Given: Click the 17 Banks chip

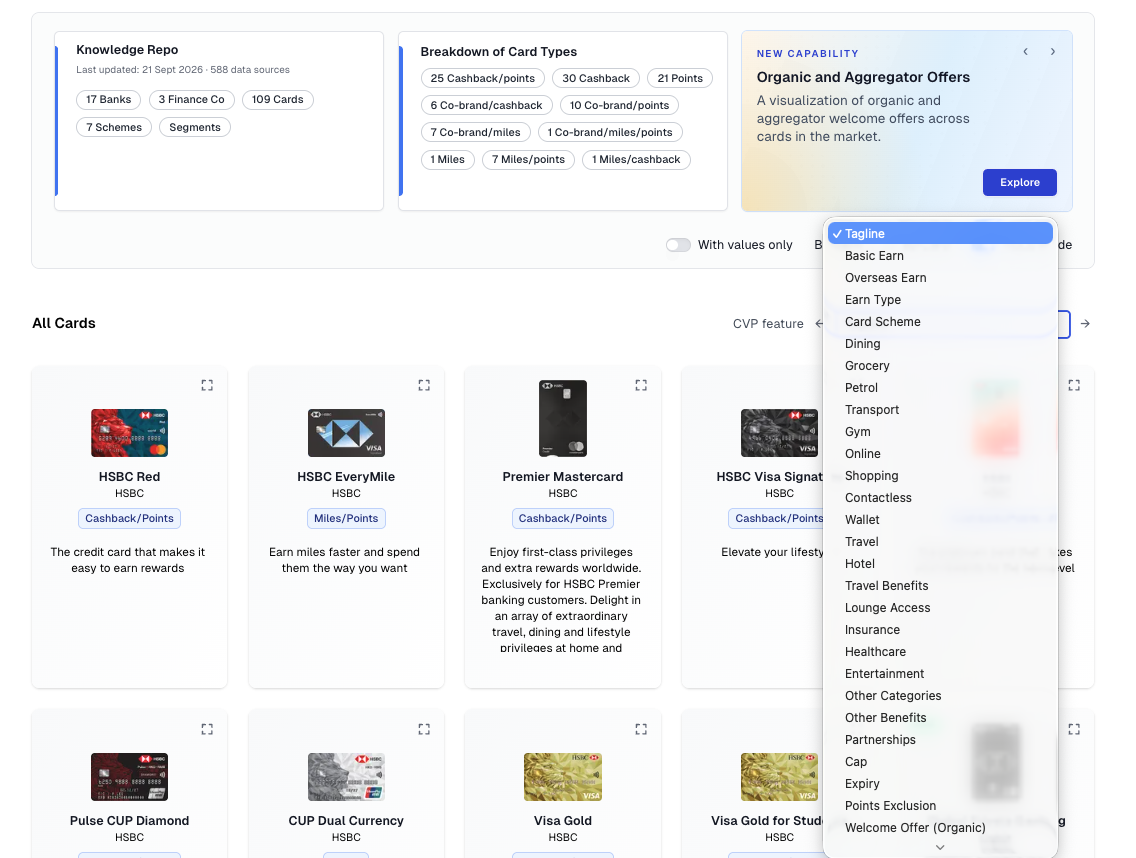Looking at the screenshot, I should point(109,99).
